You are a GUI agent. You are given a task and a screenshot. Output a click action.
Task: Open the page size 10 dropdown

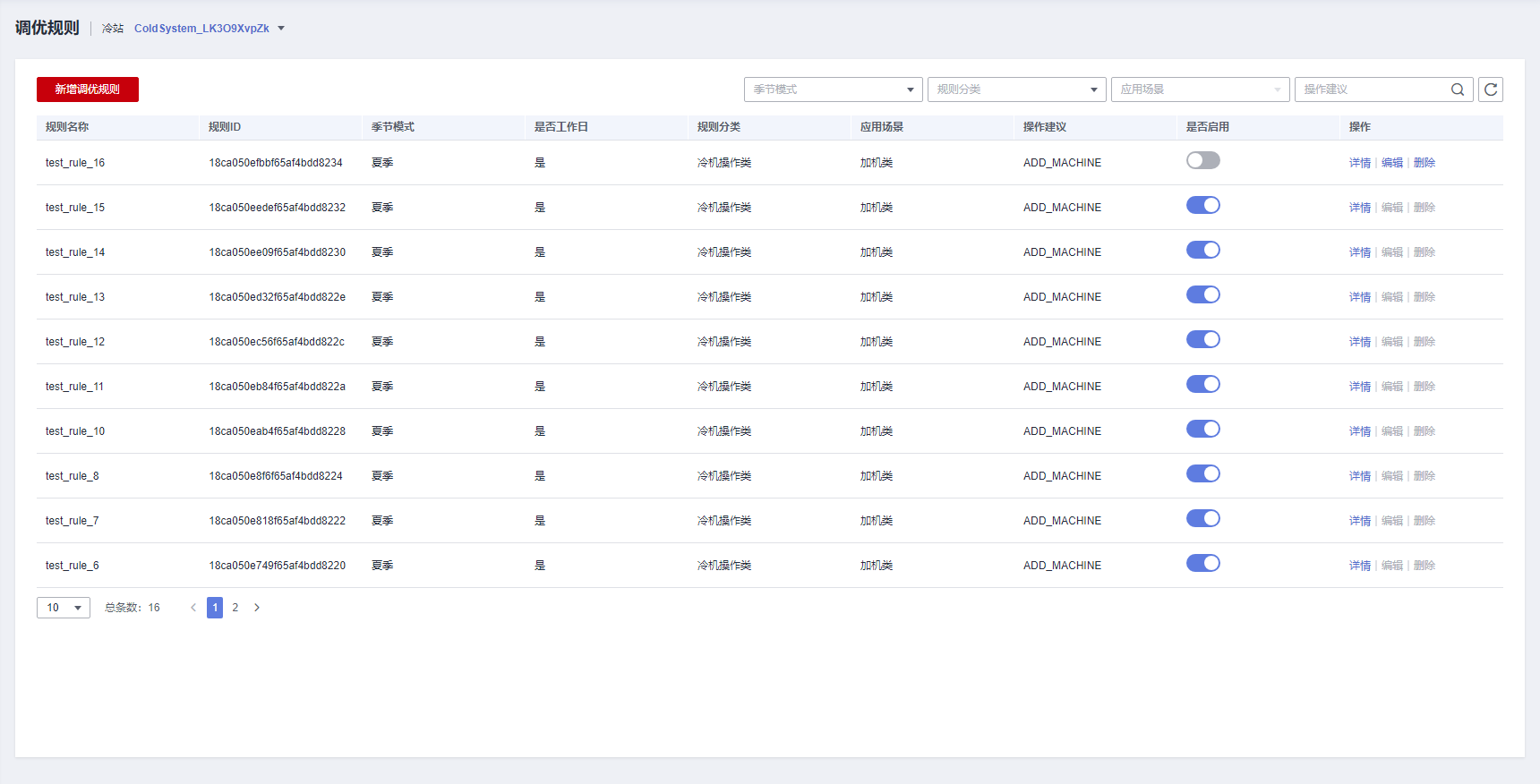[64, 608]
